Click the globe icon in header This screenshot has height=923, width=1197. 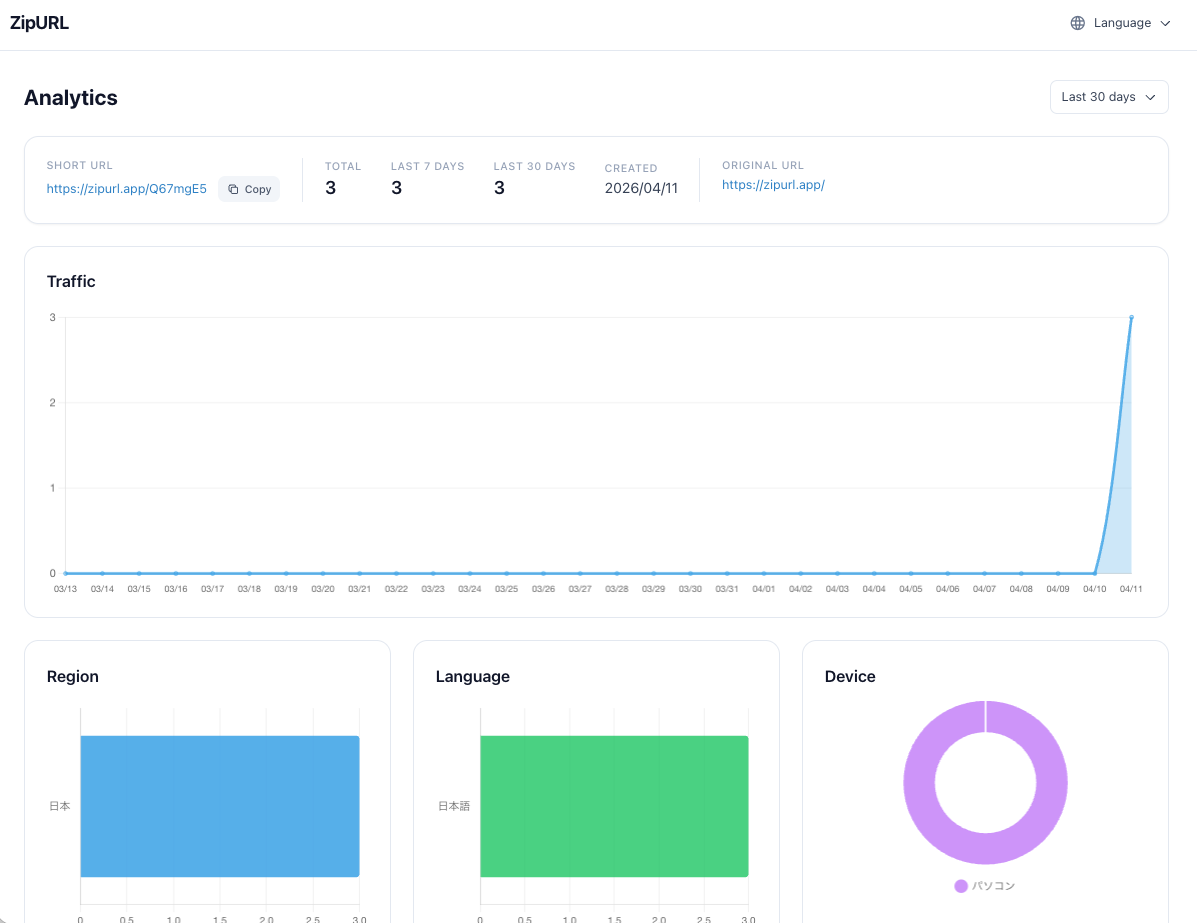(x=1077, y=23)
